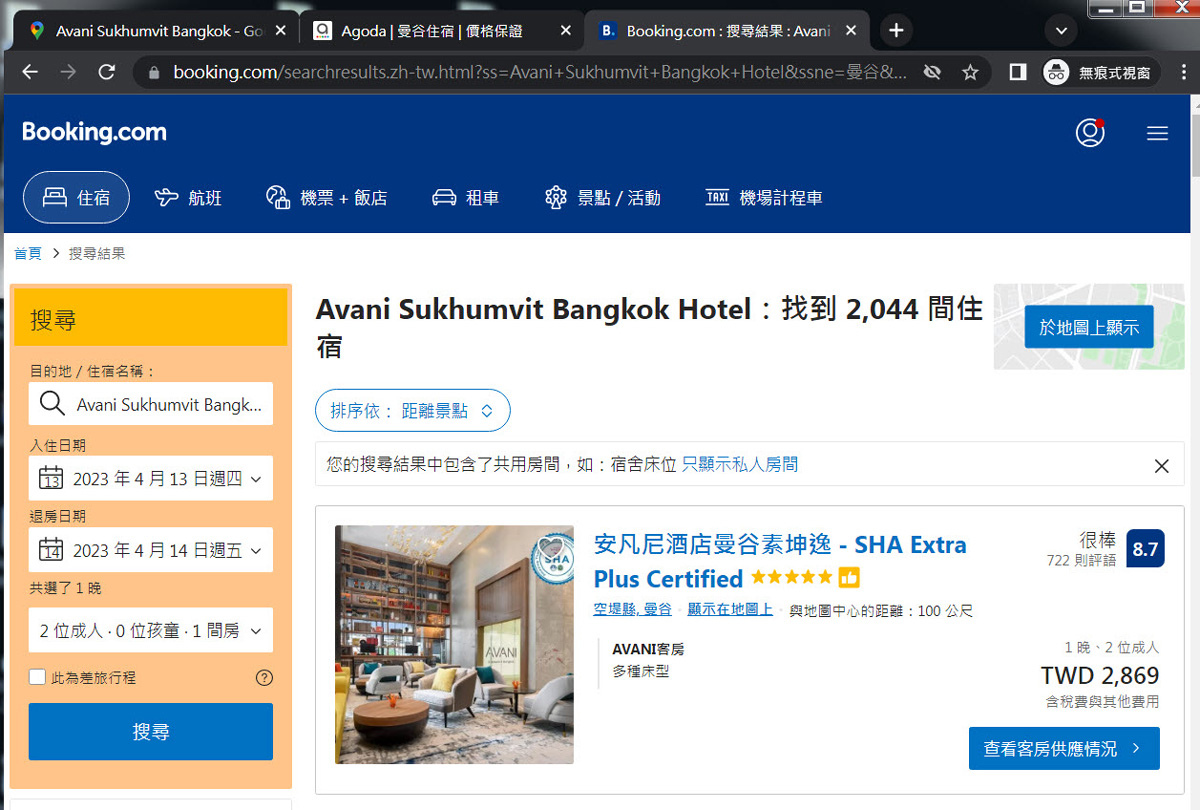This screenshot has height=810, width=1200.
Task: Open the browser side panel icon
Action: click(1018, 72)
